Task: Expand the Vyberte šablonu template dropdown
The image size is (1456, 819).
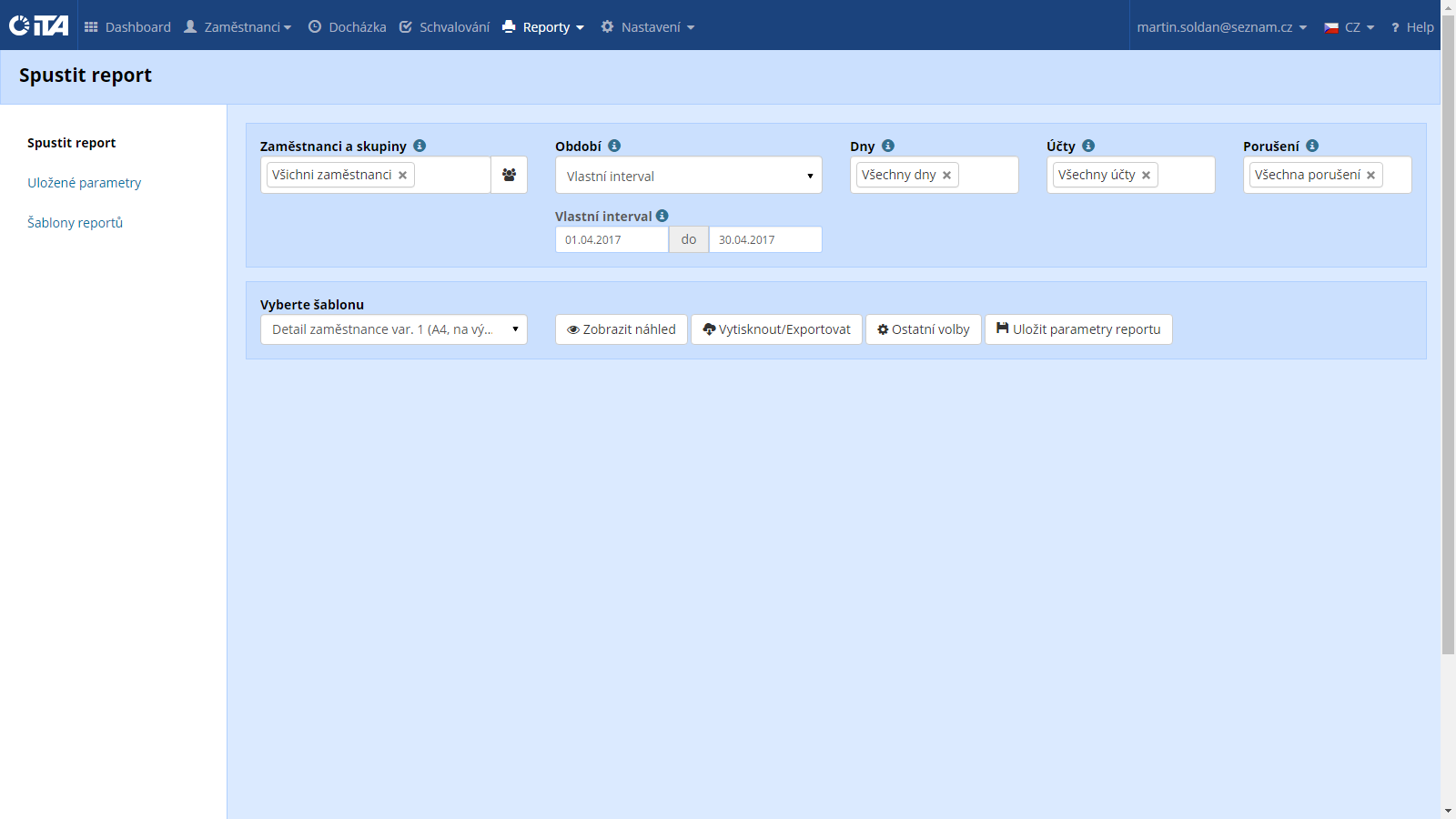Action: pyautogui.click(x=393, y=329)
